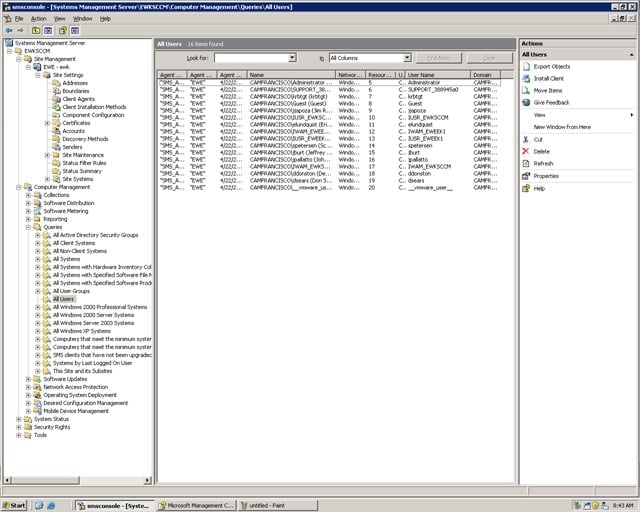
Task: Click the Software Updates node icon
Action: 38,379
